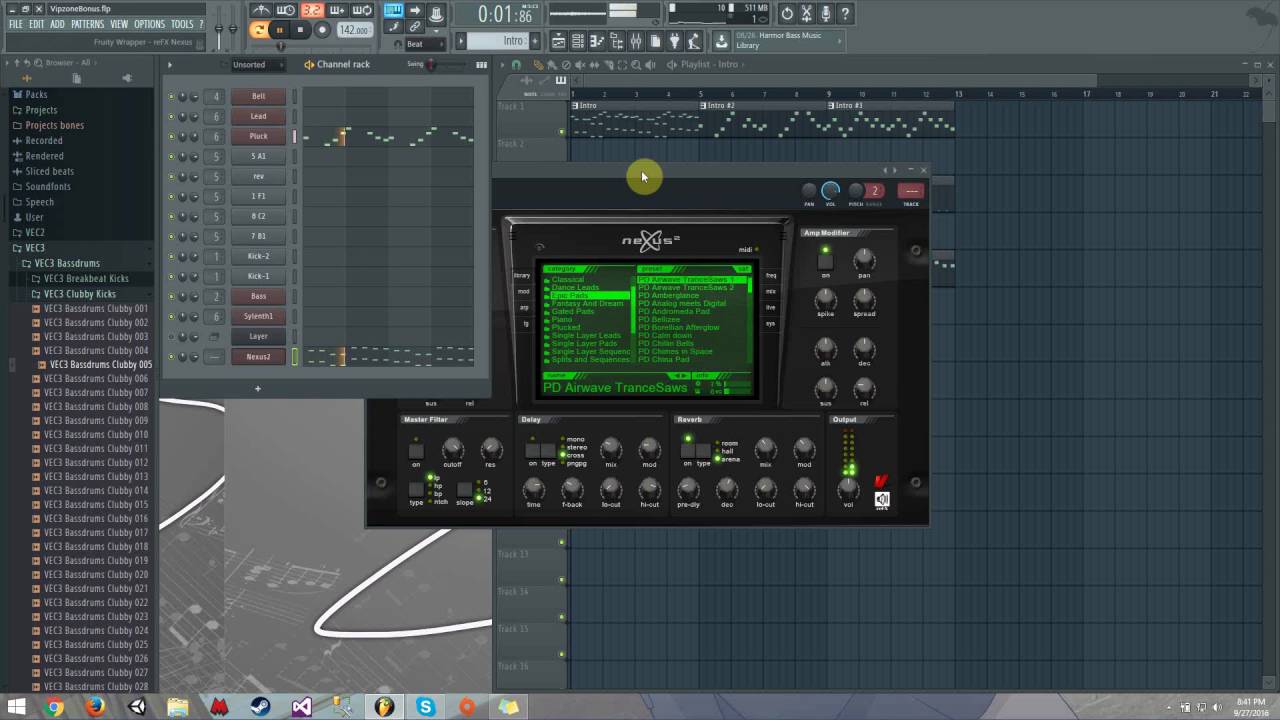The image size is (1280, 720).
Task: Toggle pattern/song mode button
Action: coord(259,30)
